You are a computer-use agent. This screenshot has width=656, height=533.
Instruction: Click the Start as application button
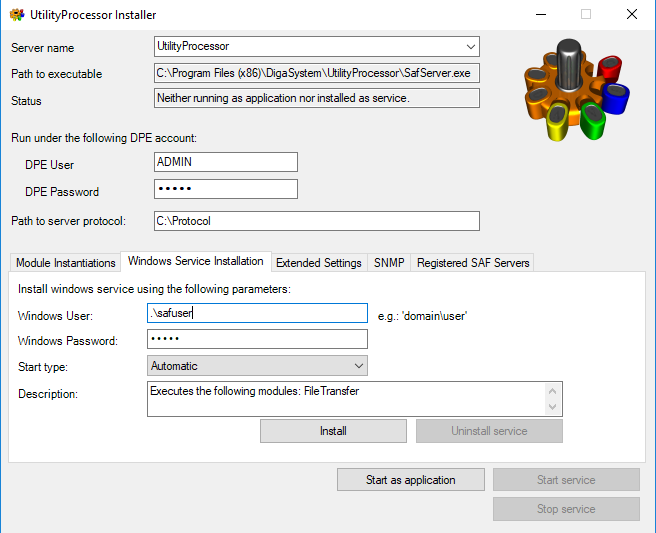[x=411, y=480]
